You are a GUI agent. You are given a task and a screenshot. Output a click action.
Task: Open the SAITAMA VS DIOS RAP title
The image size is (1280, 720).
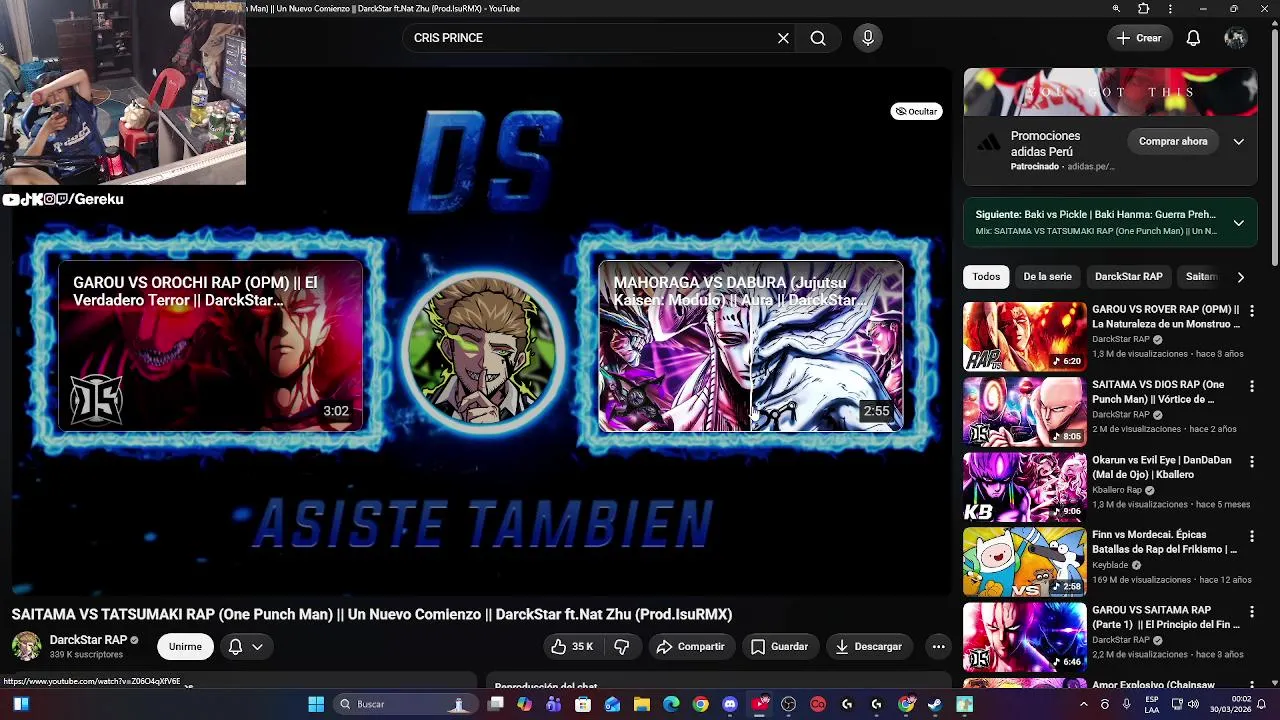(x=1158, y=392)
